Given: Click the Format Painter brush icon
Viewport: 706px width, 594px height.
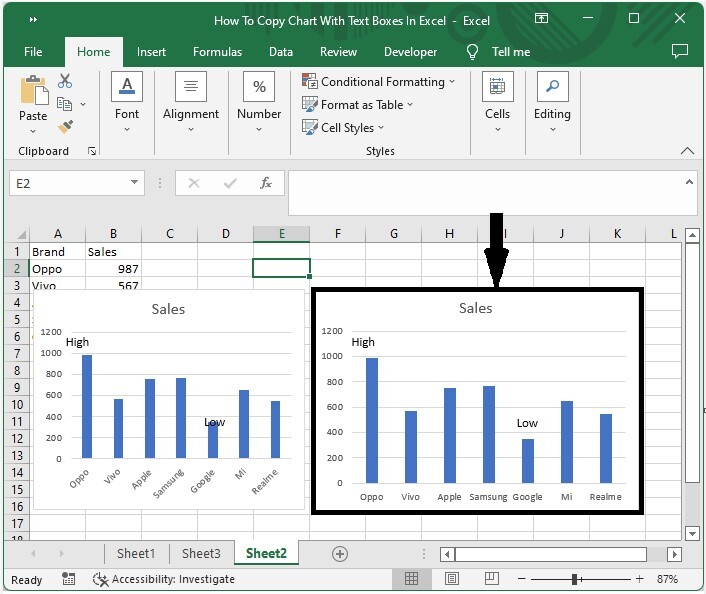Looking at the screenshot, I should 65,127.
